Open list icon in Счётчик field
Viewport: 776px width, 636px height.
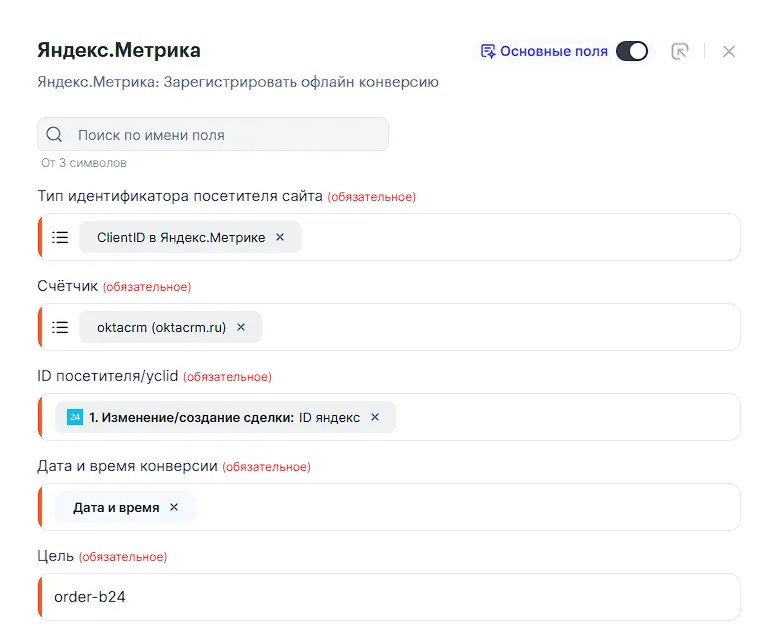[x=60, y=327]
